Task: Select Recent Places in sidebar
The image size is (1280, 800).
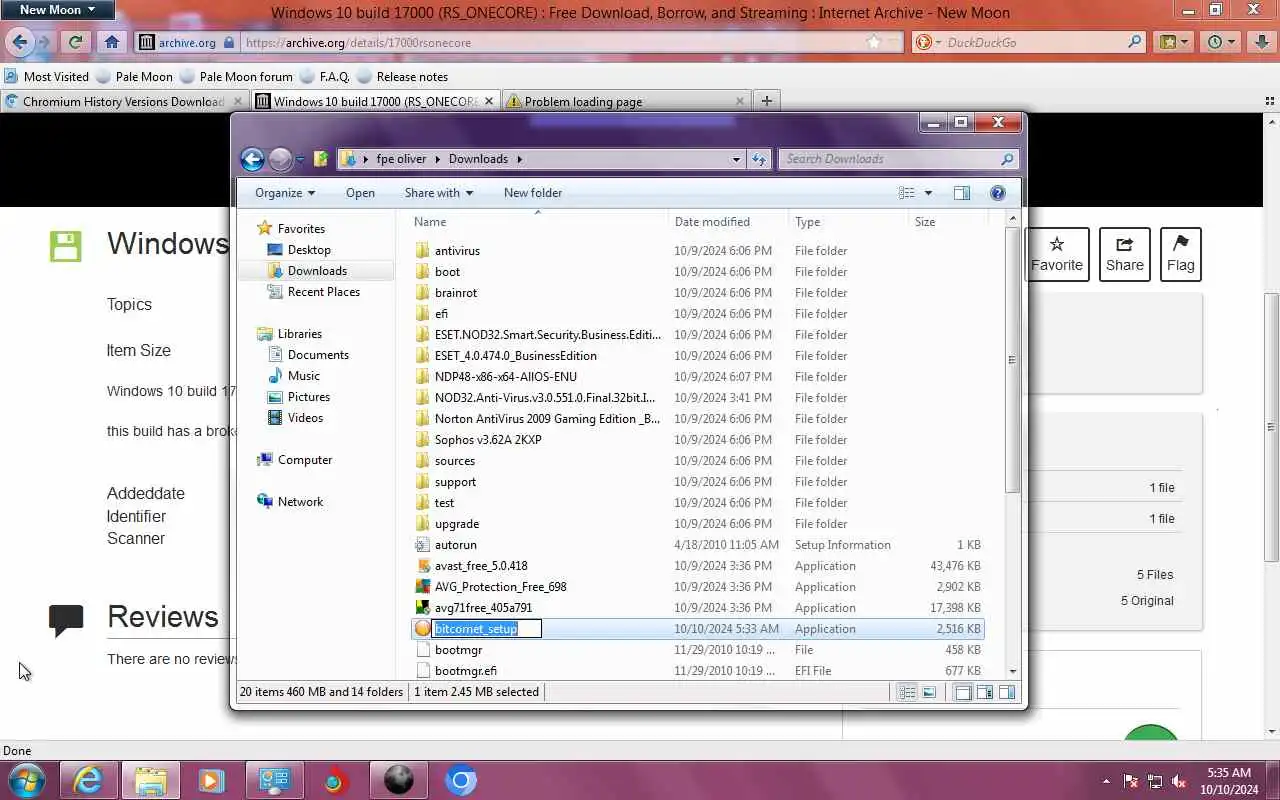Action: [x=324, y=292]
